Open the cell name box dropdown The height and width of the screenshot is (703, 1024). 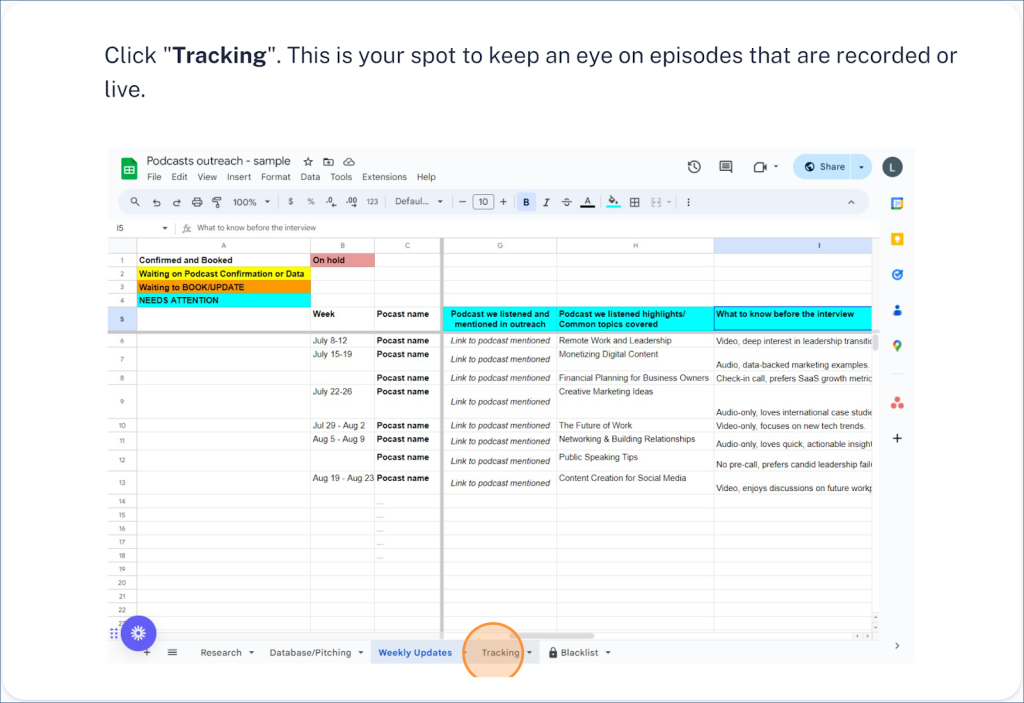pos(165,228)
